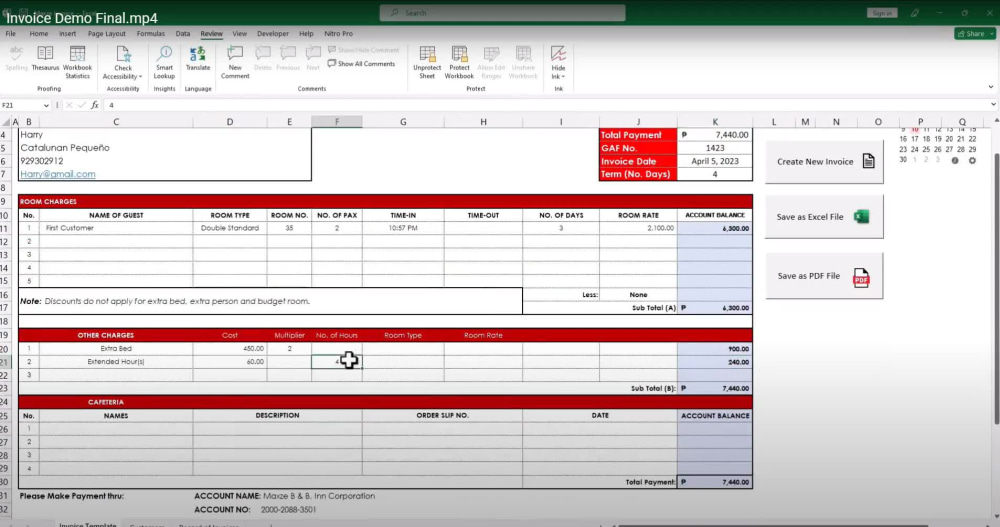Click the Check Accessibility icon
Image resolution: width=1000 pixels, height=527 pixels.
click(122, 54)
